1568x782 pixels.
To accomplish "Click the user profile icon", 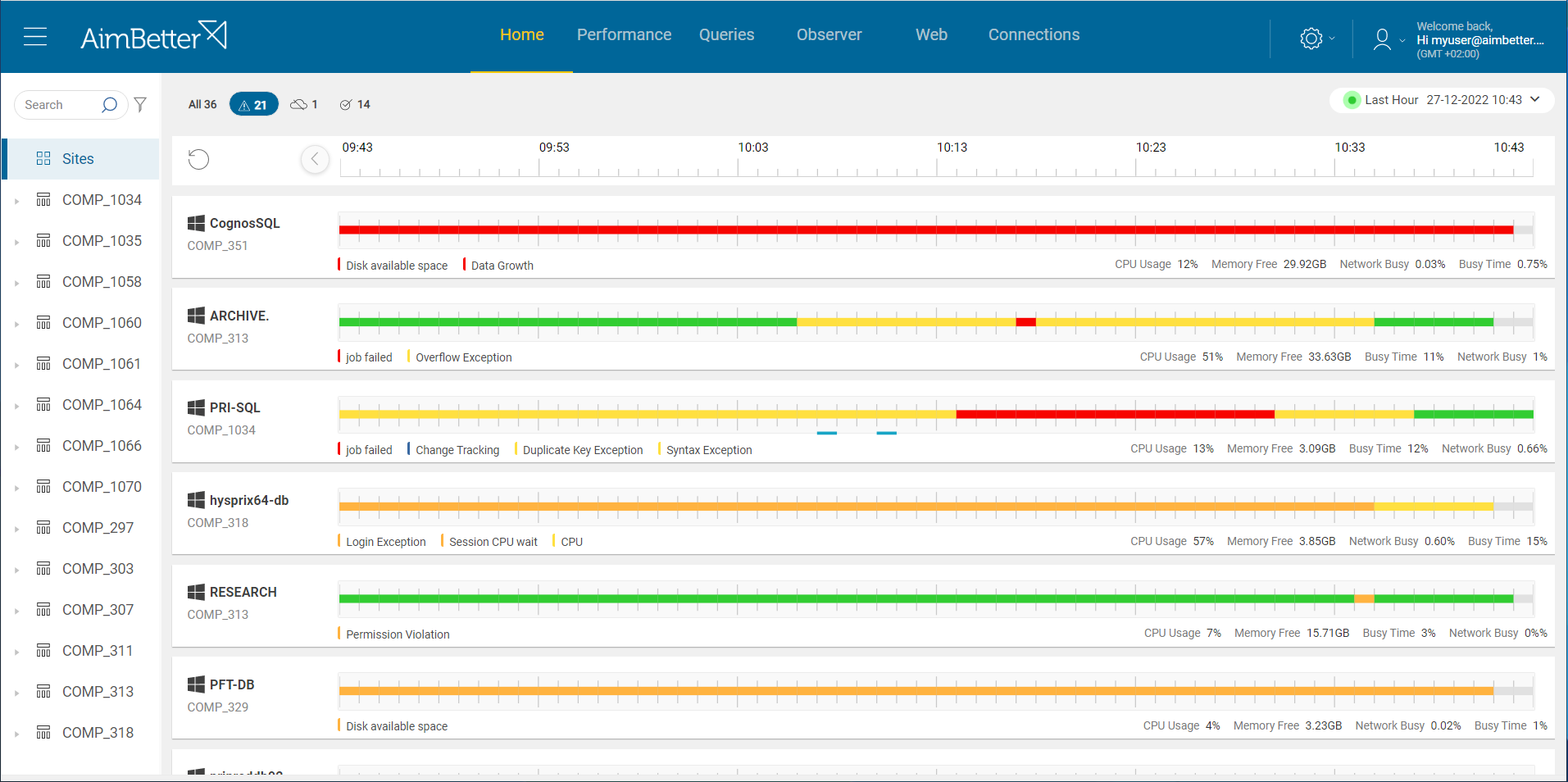I will pos(1382,39).
